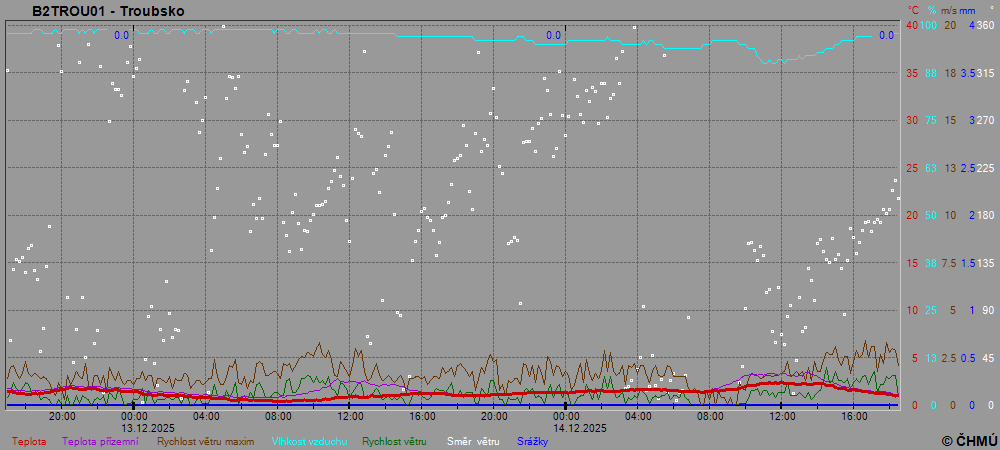Click the last 16:00 time axis label
This screenshot has width=1000, height=450.
click(854, 415)
